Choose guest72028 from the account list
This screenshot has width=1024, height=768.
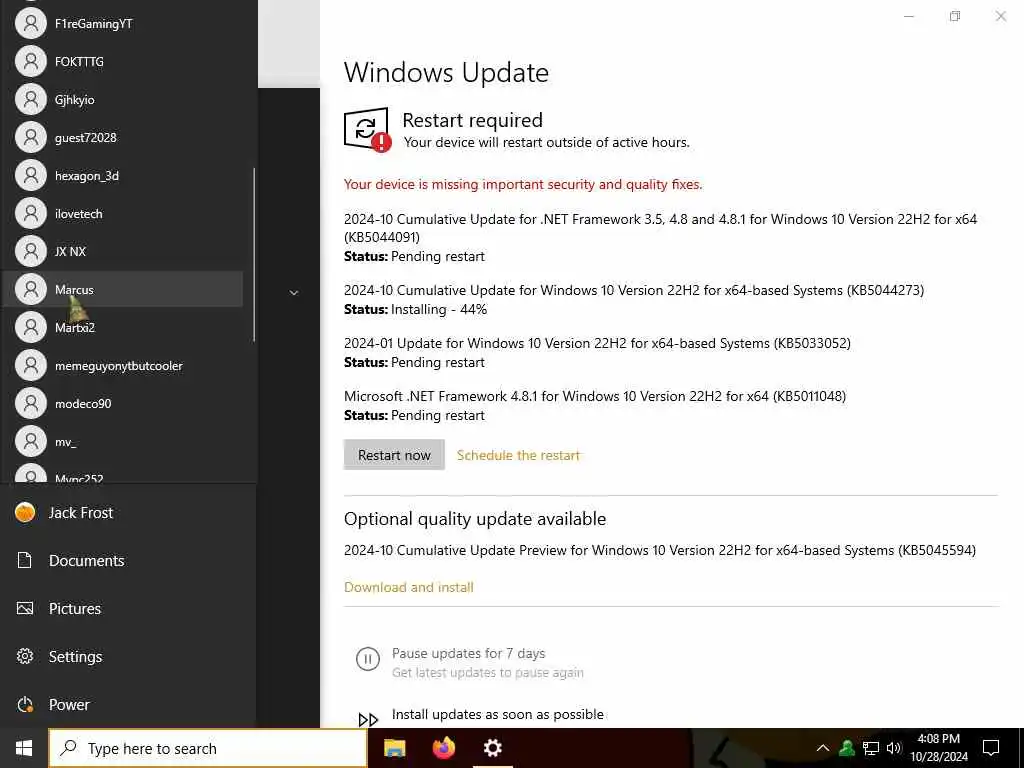[x=122, y=137]
